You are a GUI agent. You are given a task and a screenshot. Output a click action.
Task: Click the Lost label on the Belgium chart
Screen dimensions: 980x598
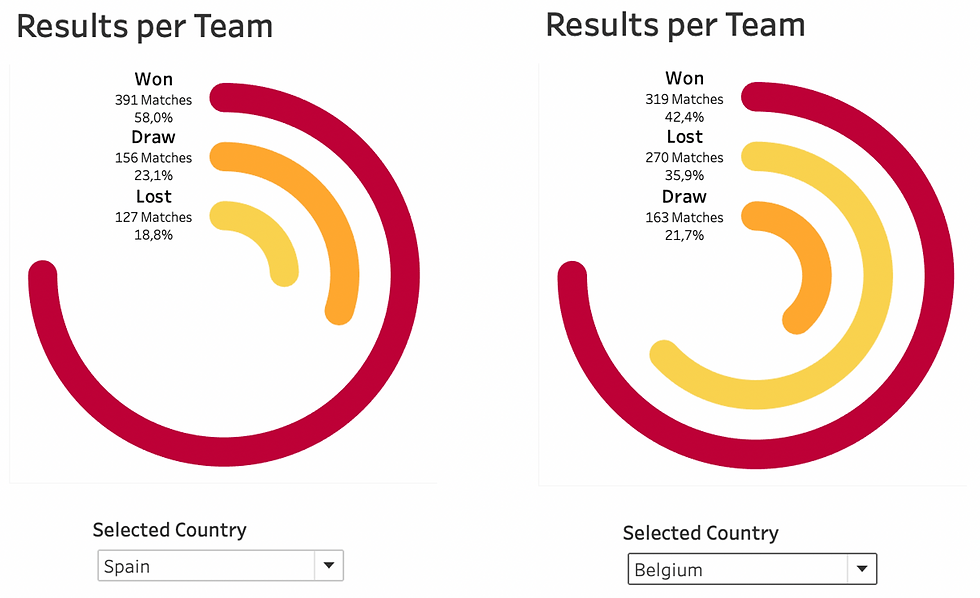click(x=684, y=137)
